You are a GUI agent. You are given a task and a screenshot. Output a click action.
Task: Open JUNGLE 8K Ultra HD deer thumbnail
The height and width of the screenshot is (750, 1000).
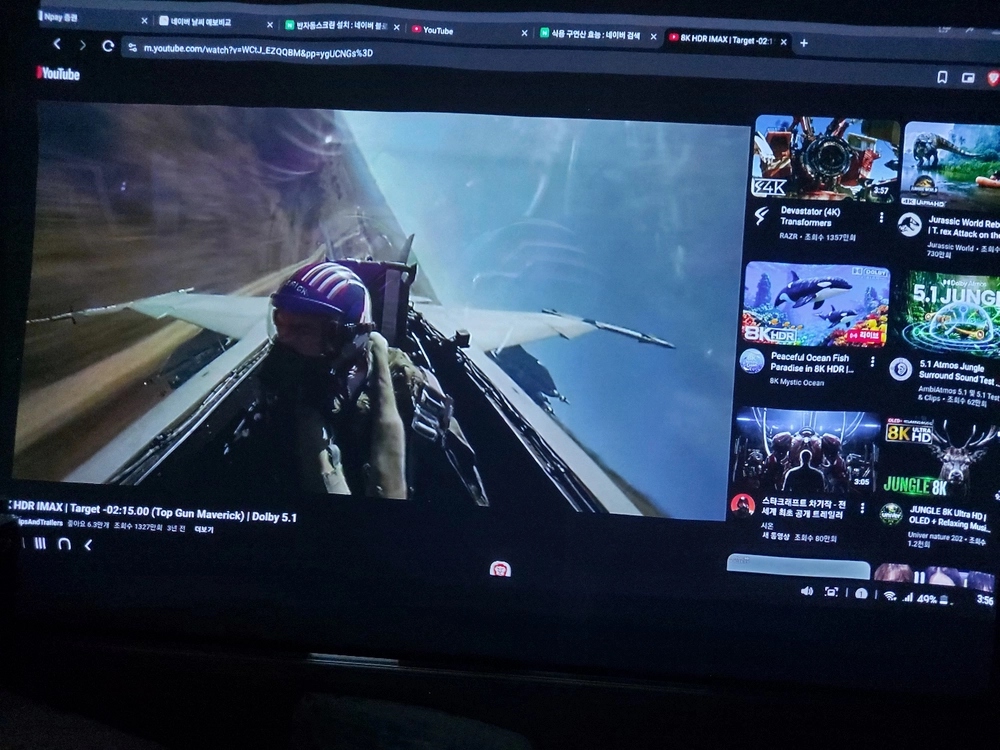coord(941,457)
